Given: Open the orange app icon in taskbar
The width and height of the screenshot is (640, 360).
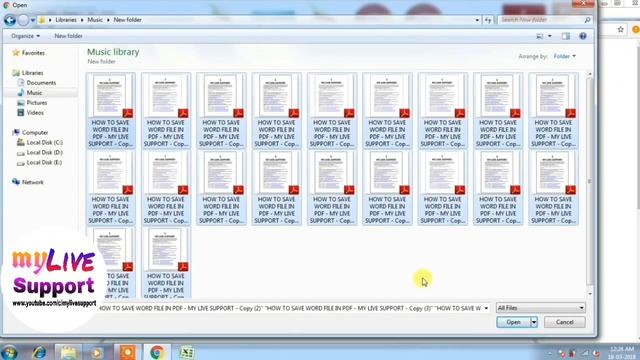Looking at the screenshot, I should pyautogui.click(x=127, y=352).
